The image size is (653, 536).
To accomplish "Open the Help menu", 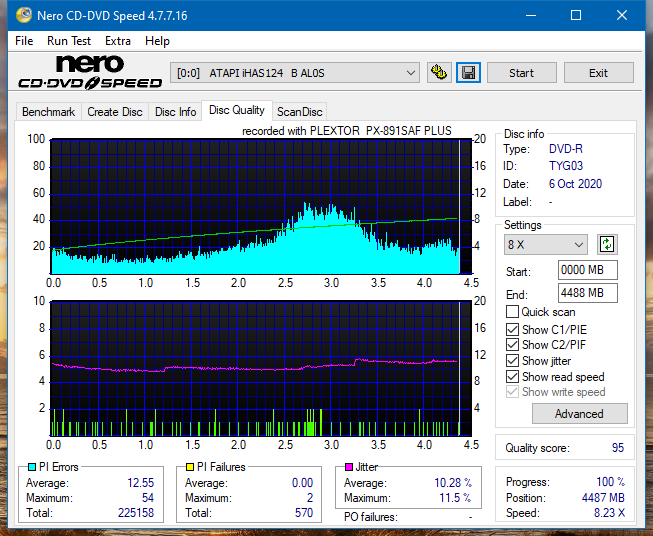I will pyautogui.click(x=157, y=41).
